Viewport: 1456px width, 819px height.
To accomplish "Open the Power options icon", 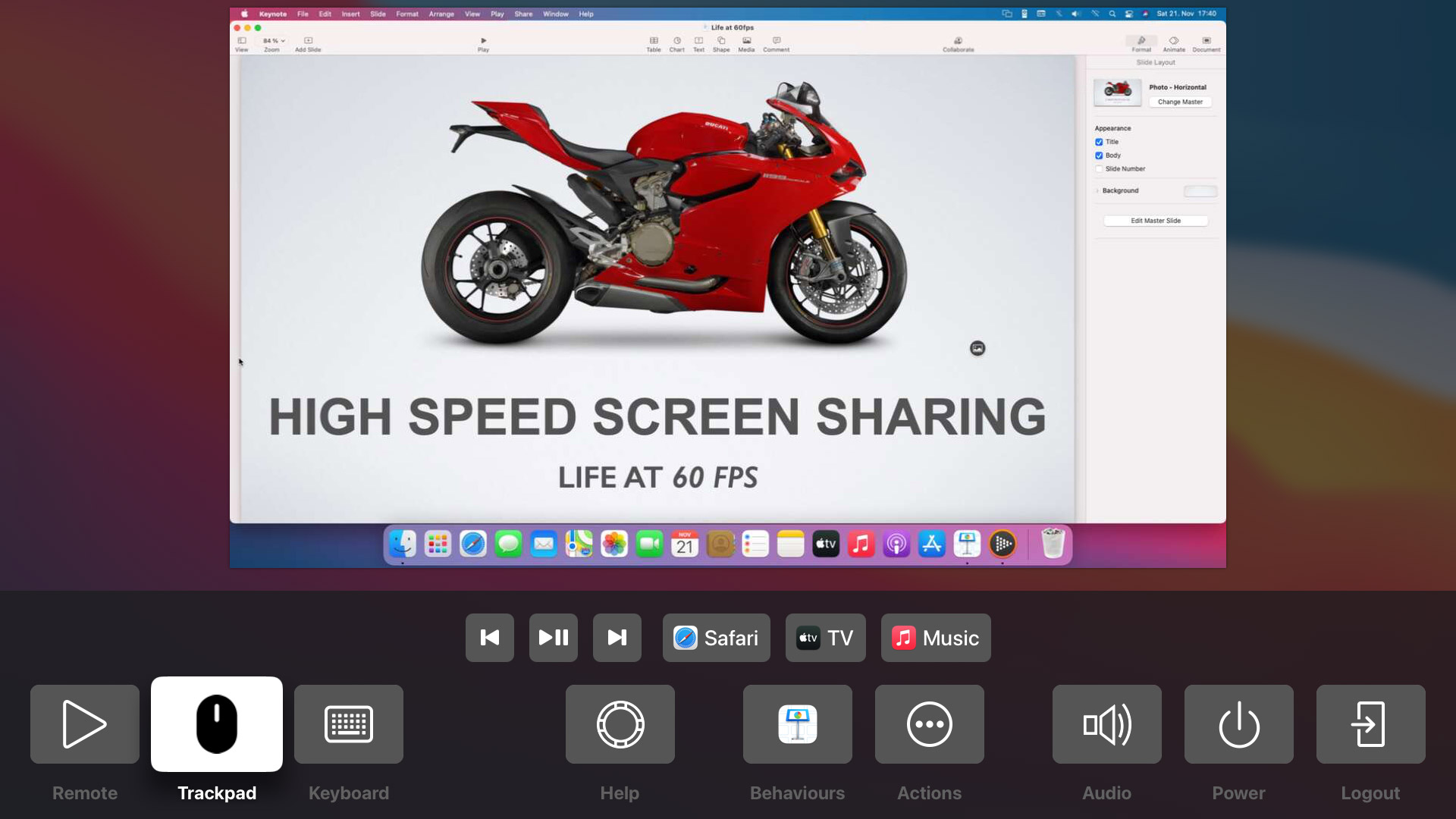I will (1239, 723).
